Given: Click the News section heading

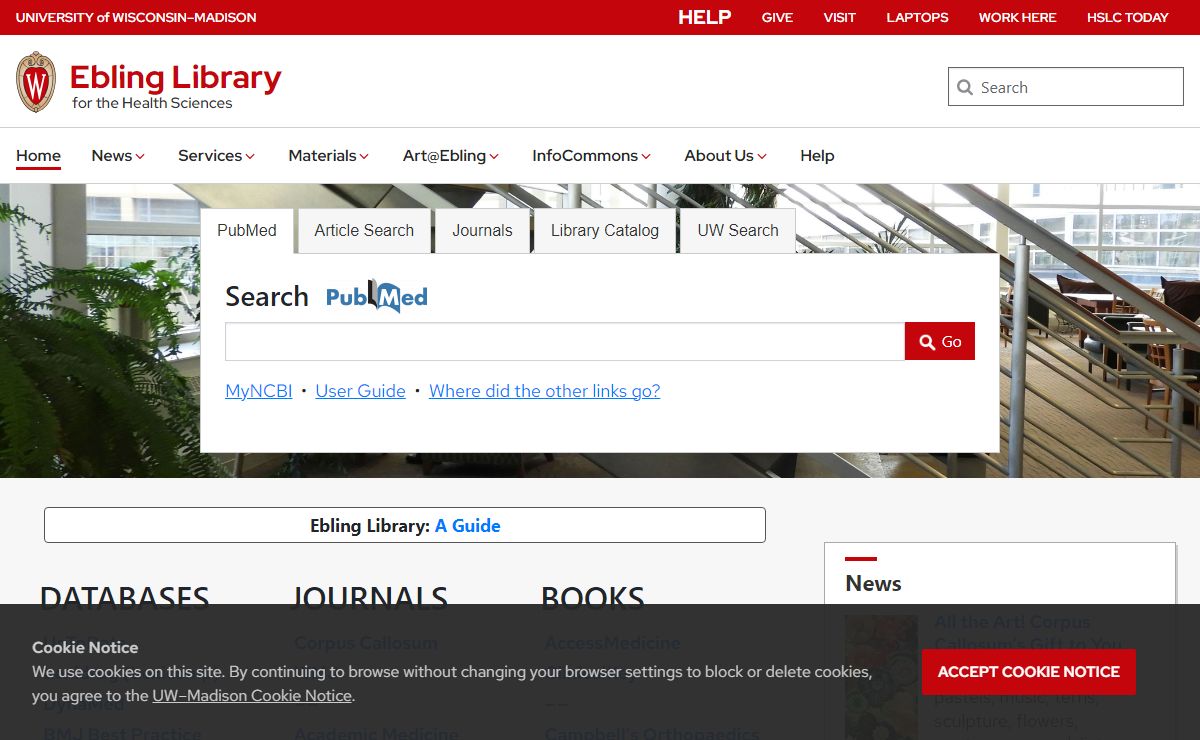Looking at the screenshot, I should 873,583.
